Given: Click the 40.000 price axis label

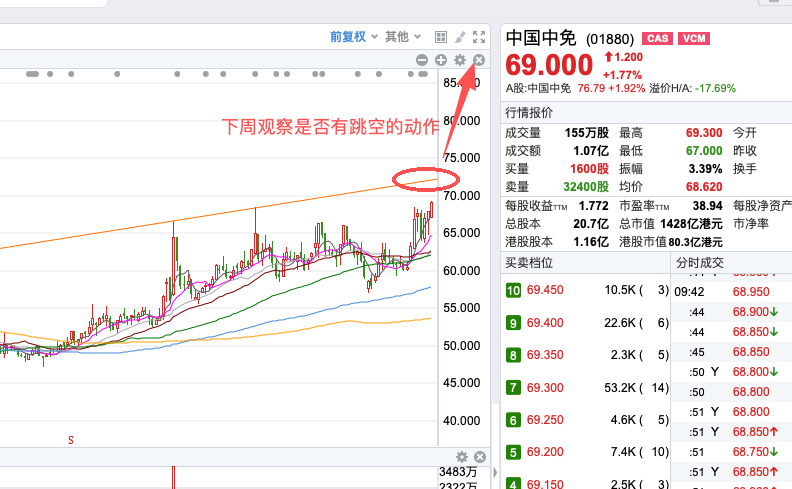Looking at the screenshot, I should click(462, 420).
